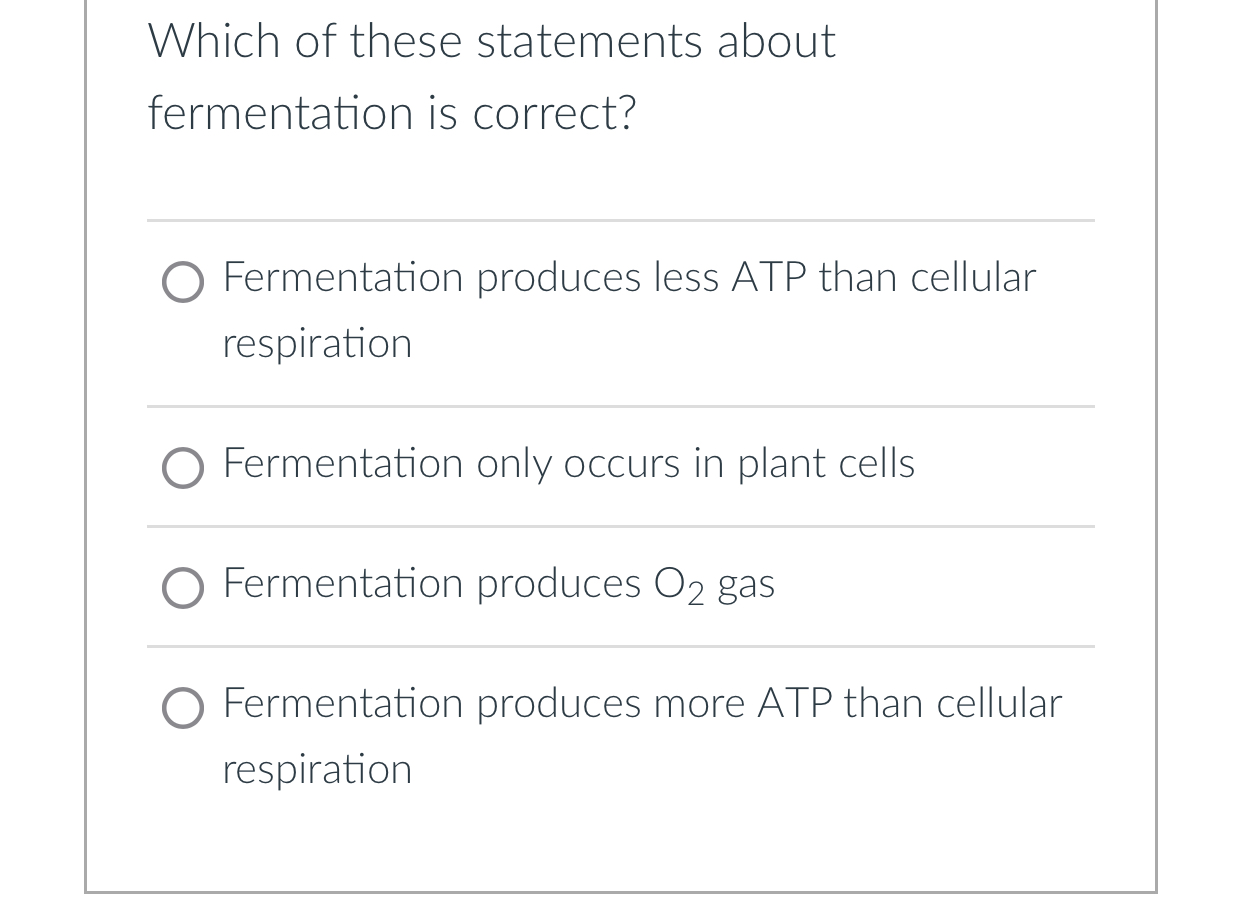
Task: Click the answer row mentioning less ATP
Action: tap(628, 310)
